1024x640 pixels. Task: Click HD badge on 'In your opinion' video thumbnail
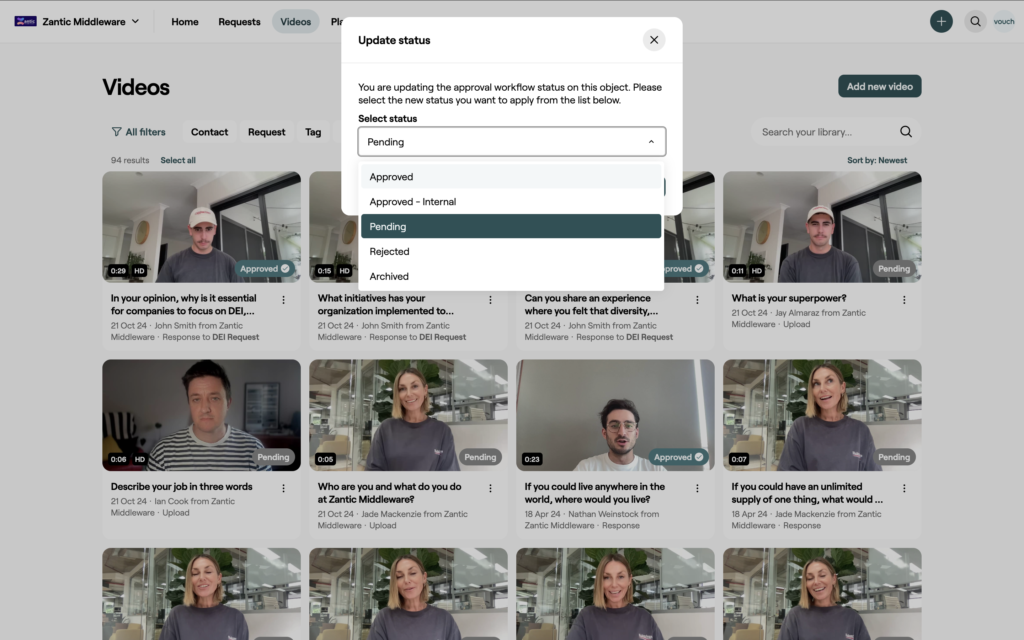(x=139, y=270)
